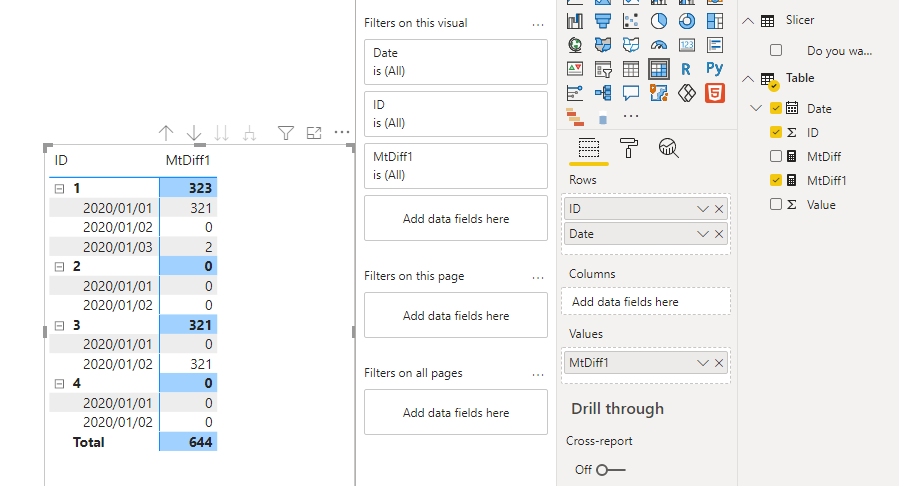Select the R script visual
Screen dimensions: 899x486
point(686,69)
